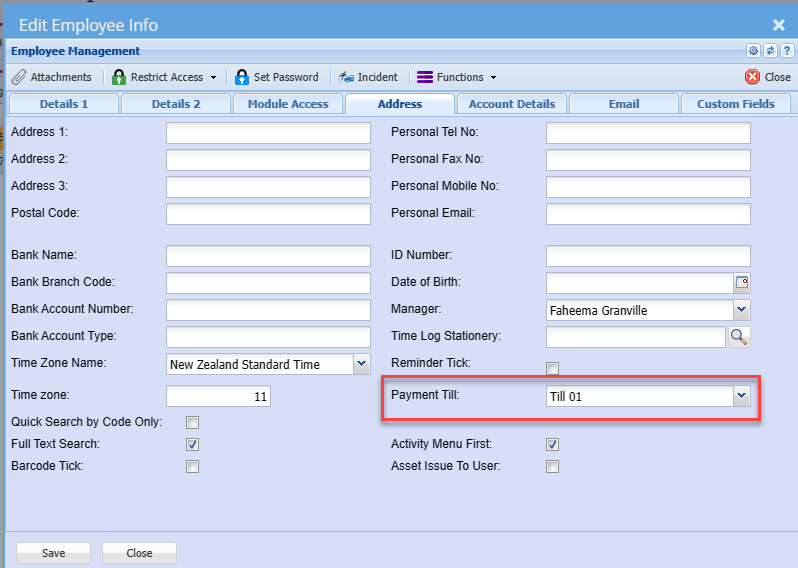
Task: Tick the Barcode Tick checkbox
Action: pos(192,466)
